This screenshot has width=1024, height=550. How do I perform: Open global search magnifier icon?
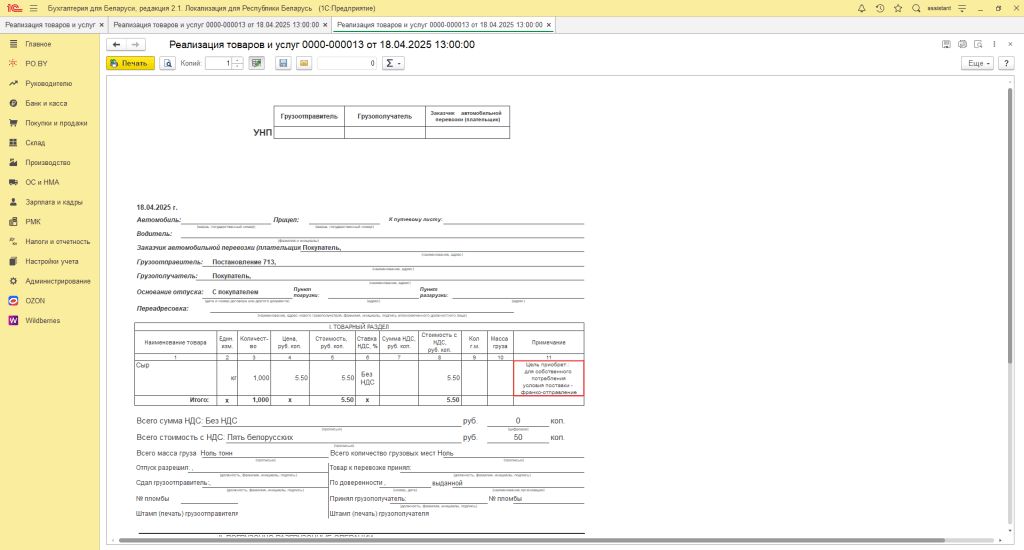tap(916, 8)
